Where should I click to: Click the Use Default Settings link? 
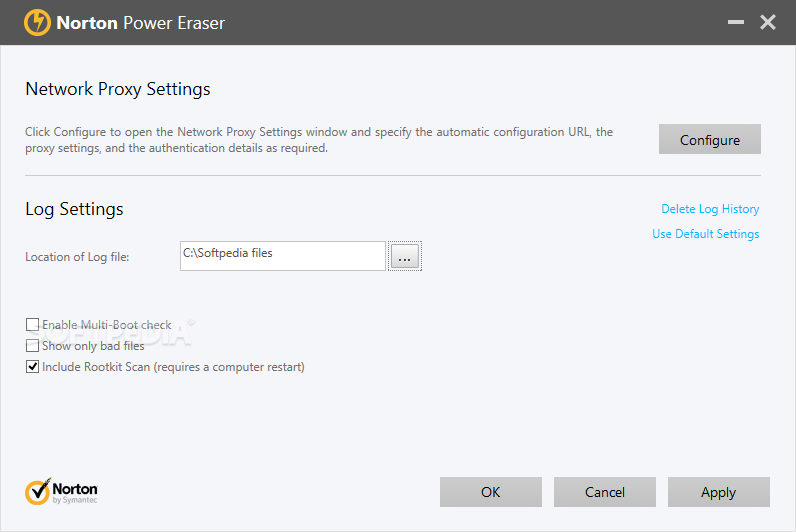tap(706, 234)
